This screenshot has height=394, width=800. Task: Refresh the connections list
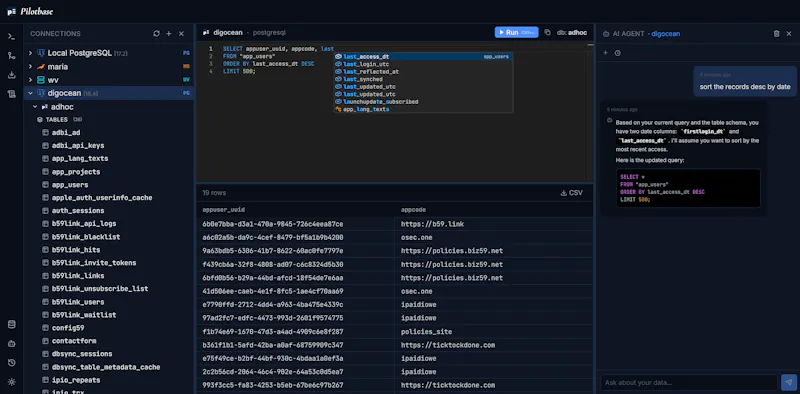click(x=156, y=34)
